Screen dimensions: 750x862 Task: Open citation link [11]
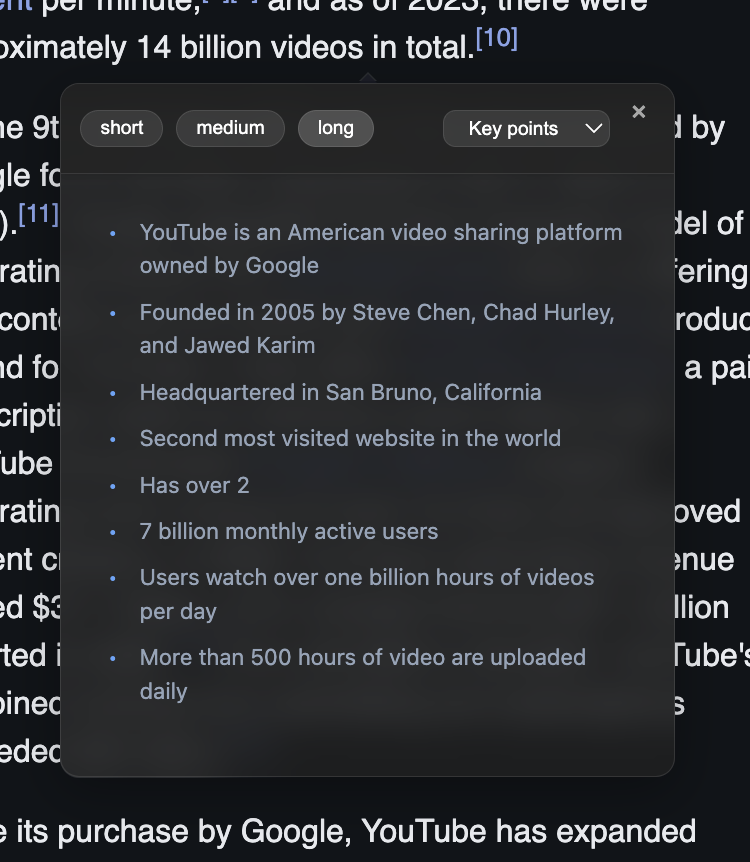(x=38, y=214)
